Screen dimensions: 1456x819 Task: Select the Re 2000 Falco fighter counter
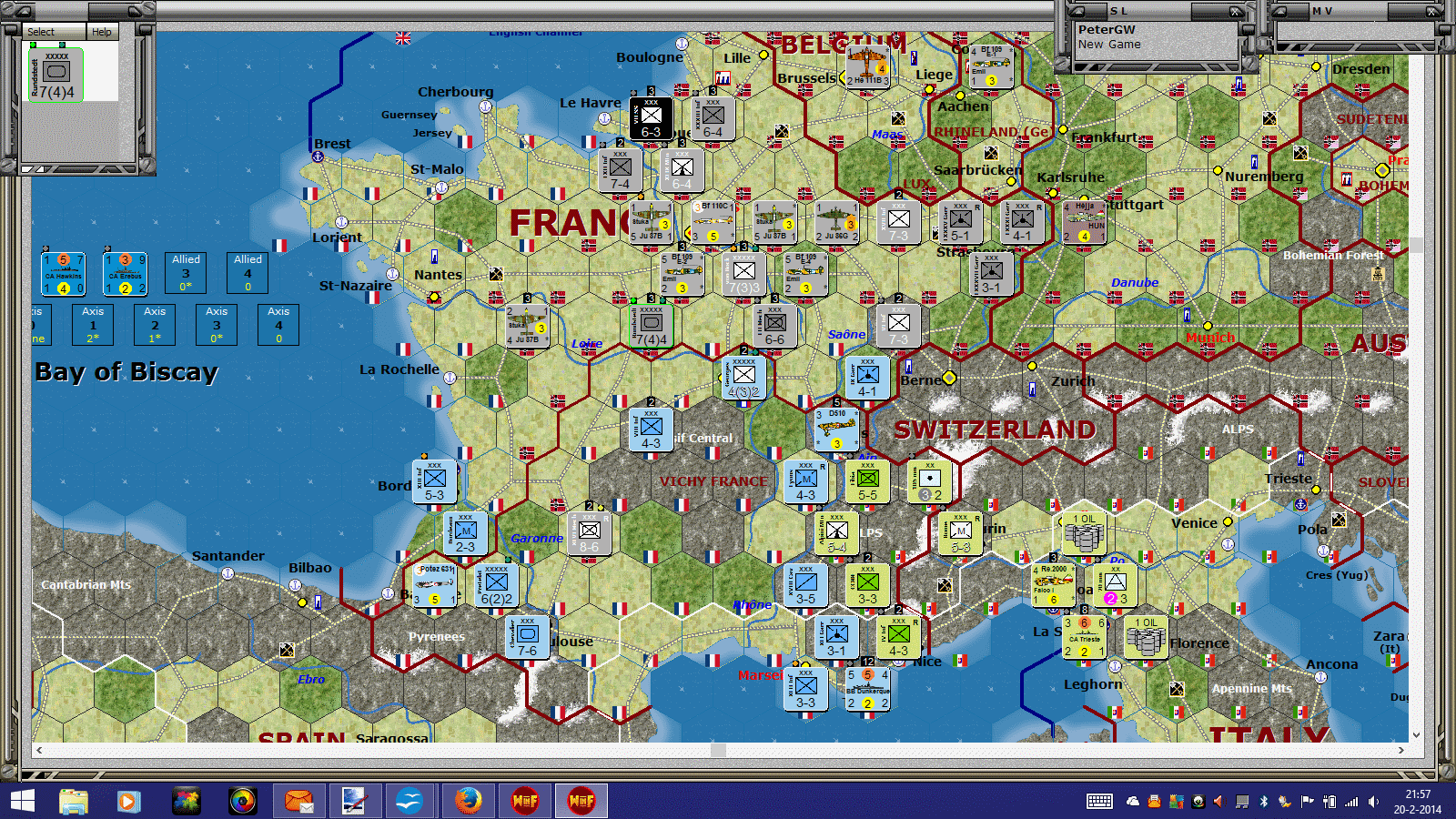click(x=1054, y=585)
